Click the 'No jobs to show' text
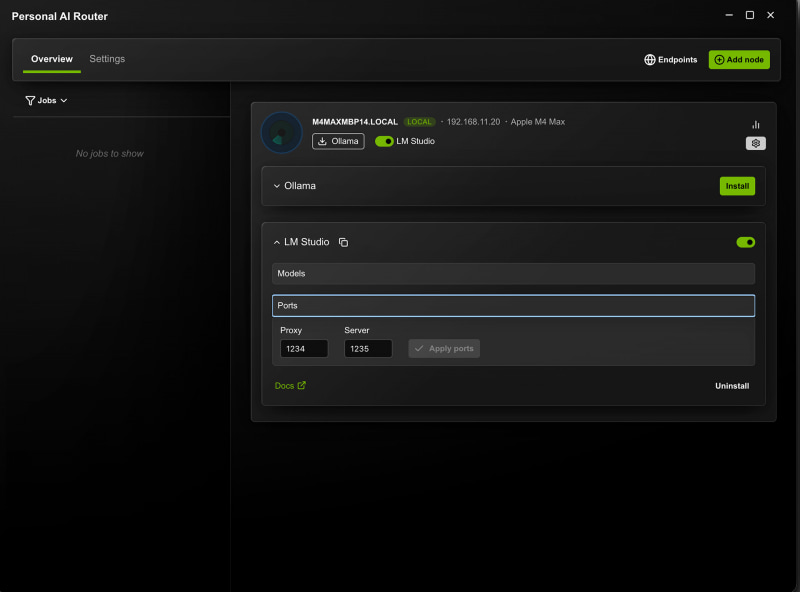 (110, 154)
